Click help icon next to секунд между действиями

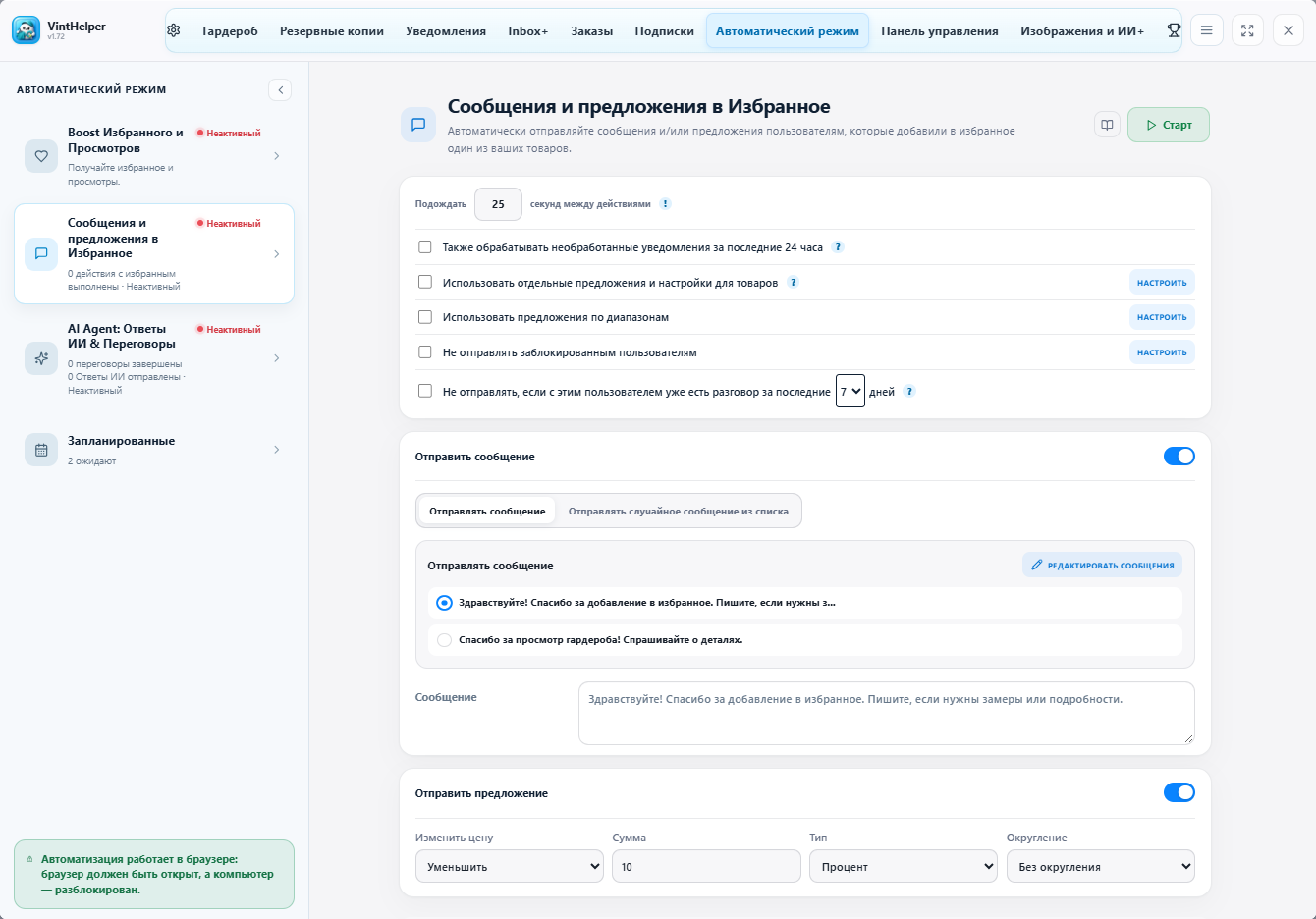665,204
